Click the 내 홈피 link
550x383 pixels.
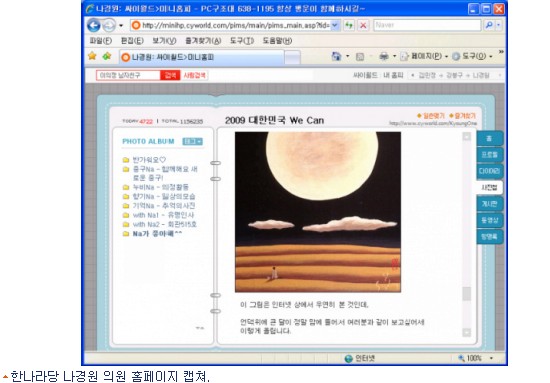(x=393, y=75)
